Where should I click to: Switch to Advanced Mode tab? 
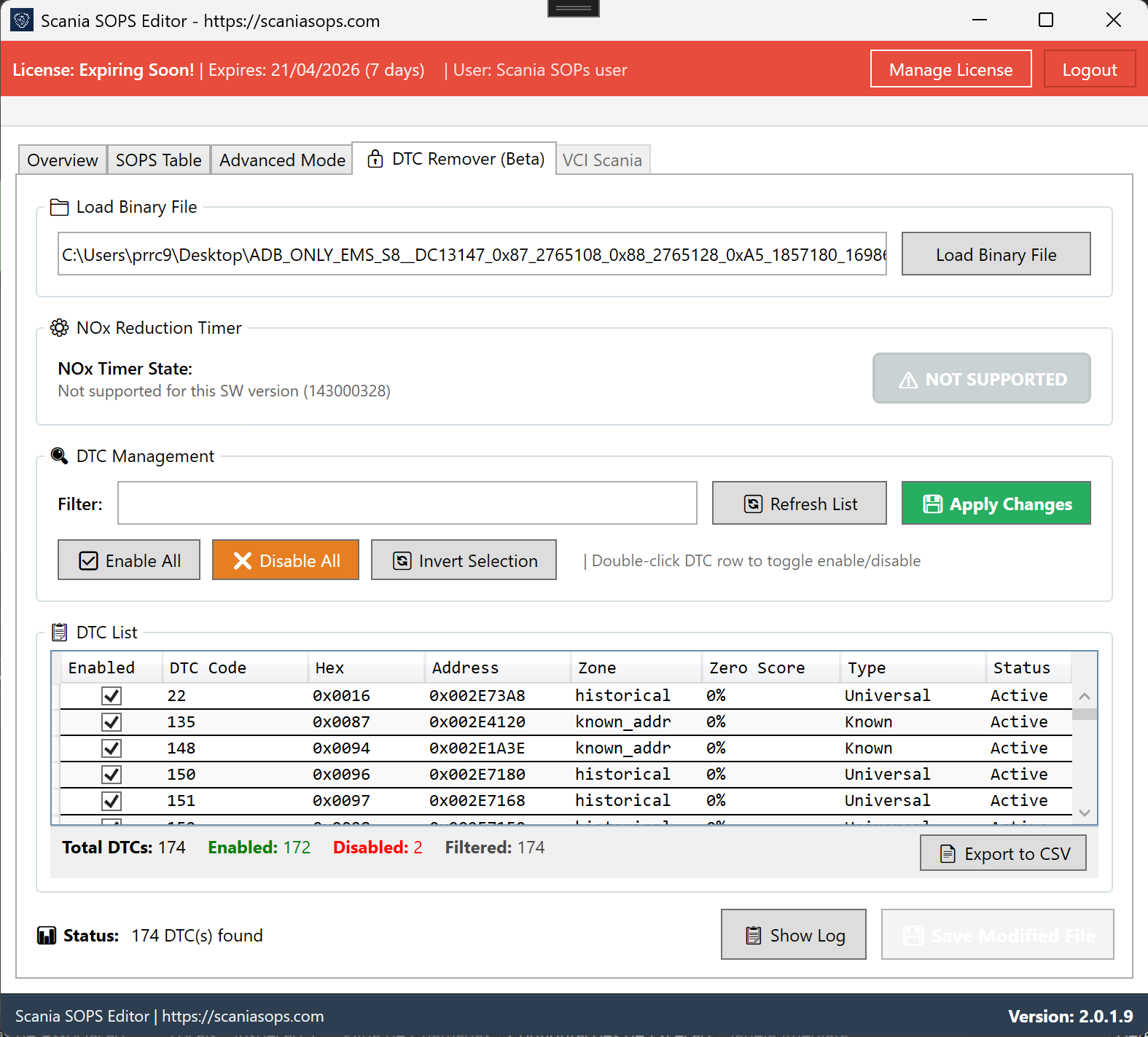[283, 160]
